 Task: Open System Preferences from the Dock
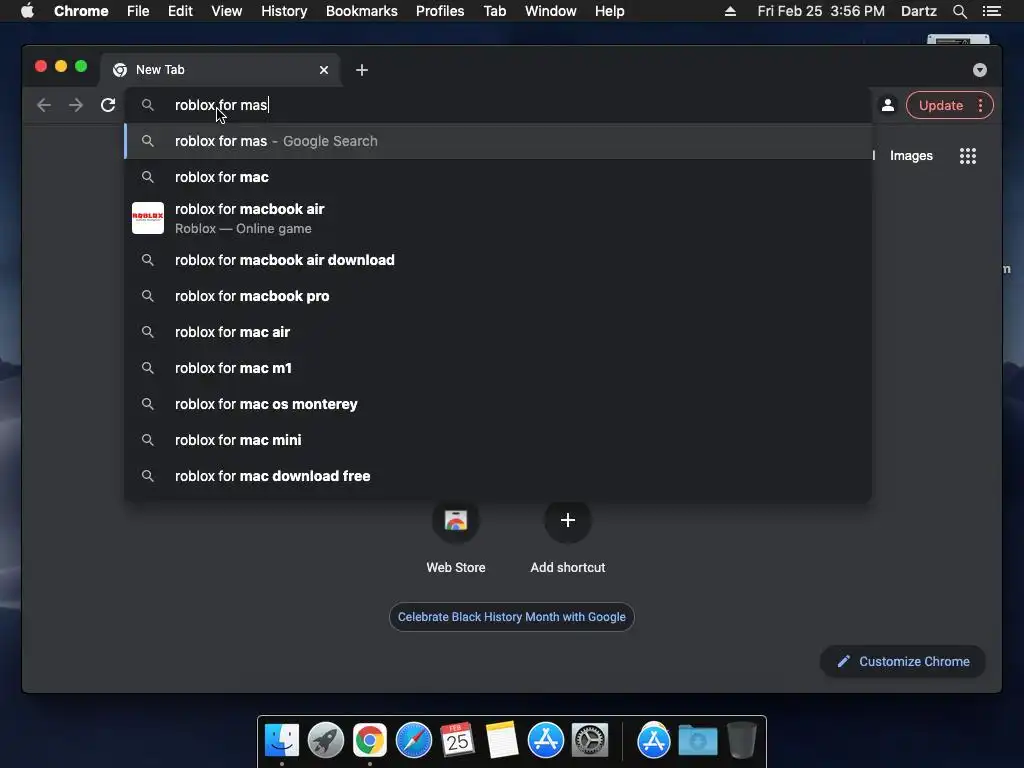tap(590, 741)
